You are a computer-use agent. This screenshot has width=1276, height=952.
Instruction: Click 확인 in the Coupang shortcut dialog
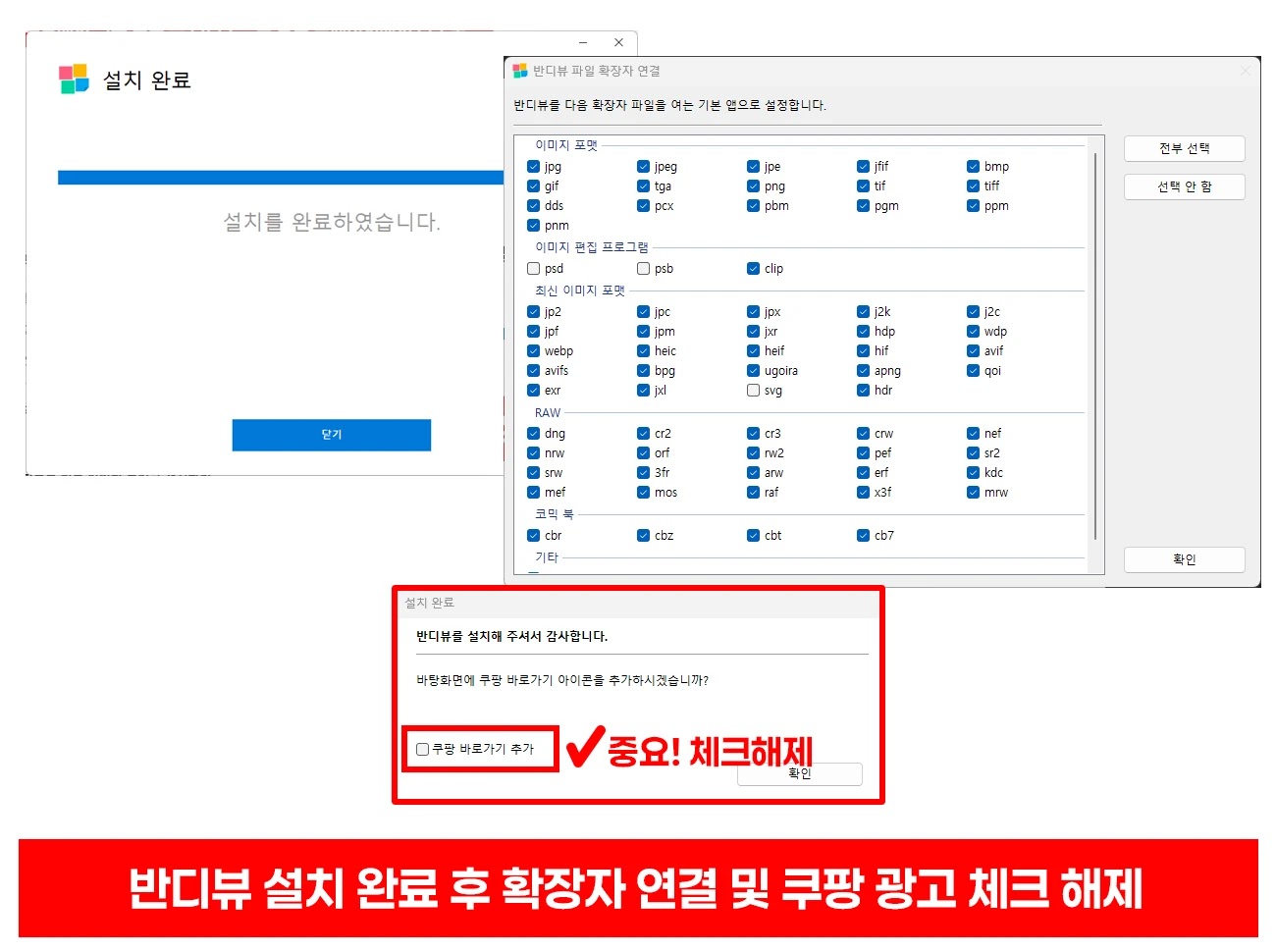800,774
